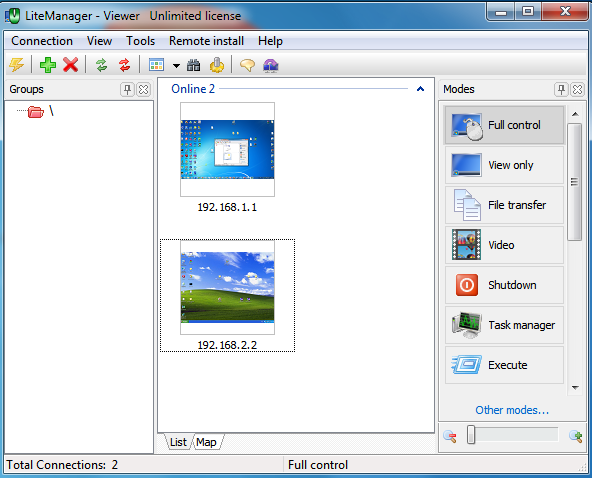Click the thumbnail size slider handle

click(471, 435)
